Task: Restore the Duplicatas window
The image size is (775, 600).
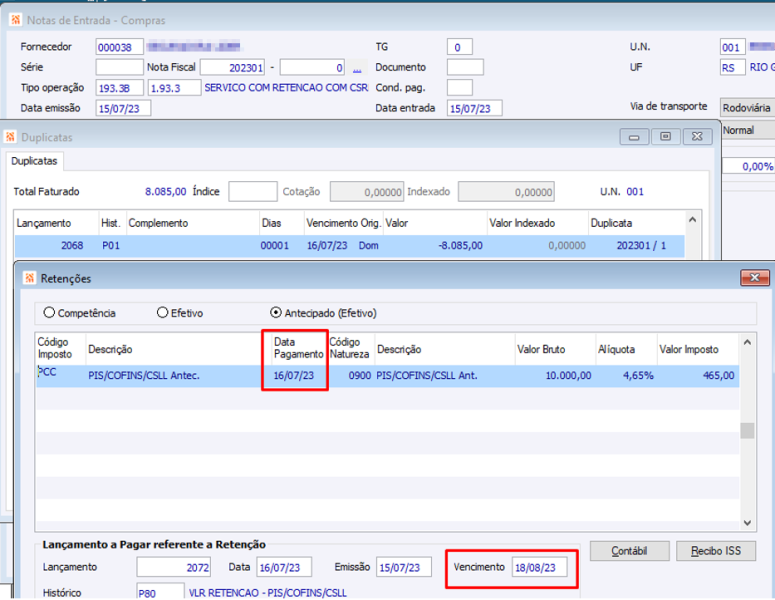Action: click(x=666, y=137)
